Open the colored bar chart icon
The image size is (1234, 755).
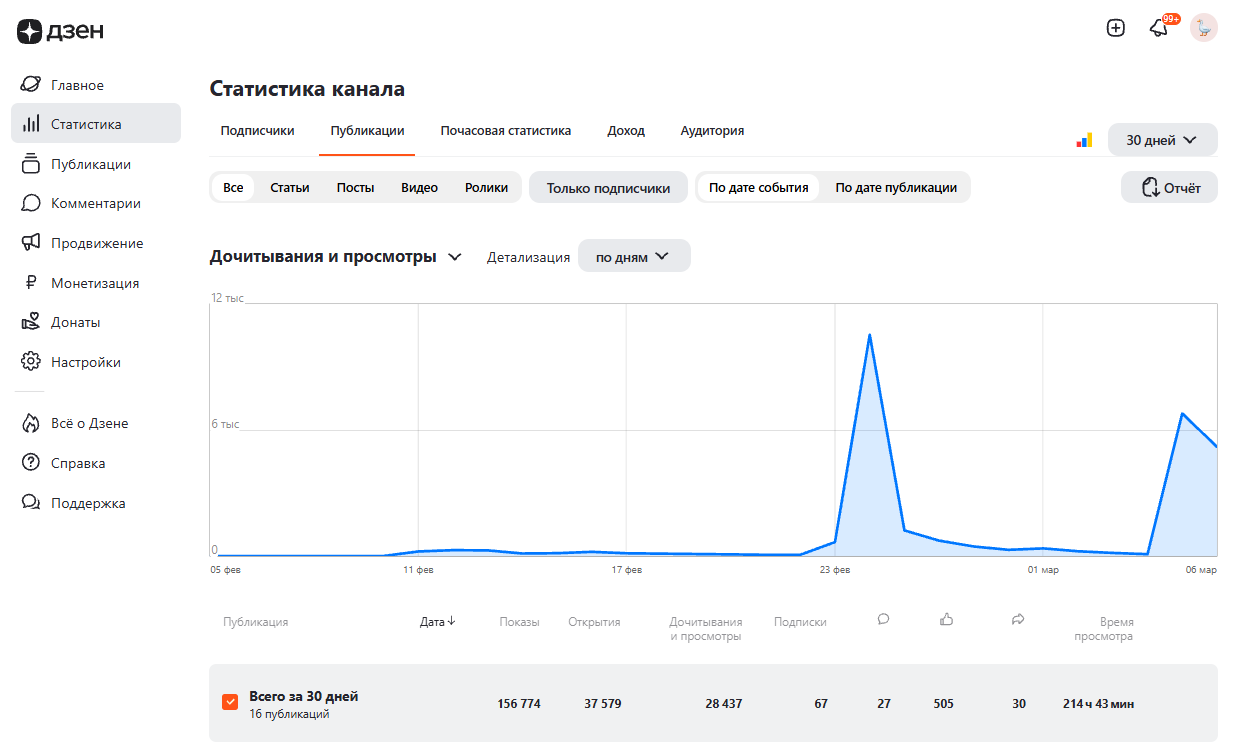(1084, 141)
